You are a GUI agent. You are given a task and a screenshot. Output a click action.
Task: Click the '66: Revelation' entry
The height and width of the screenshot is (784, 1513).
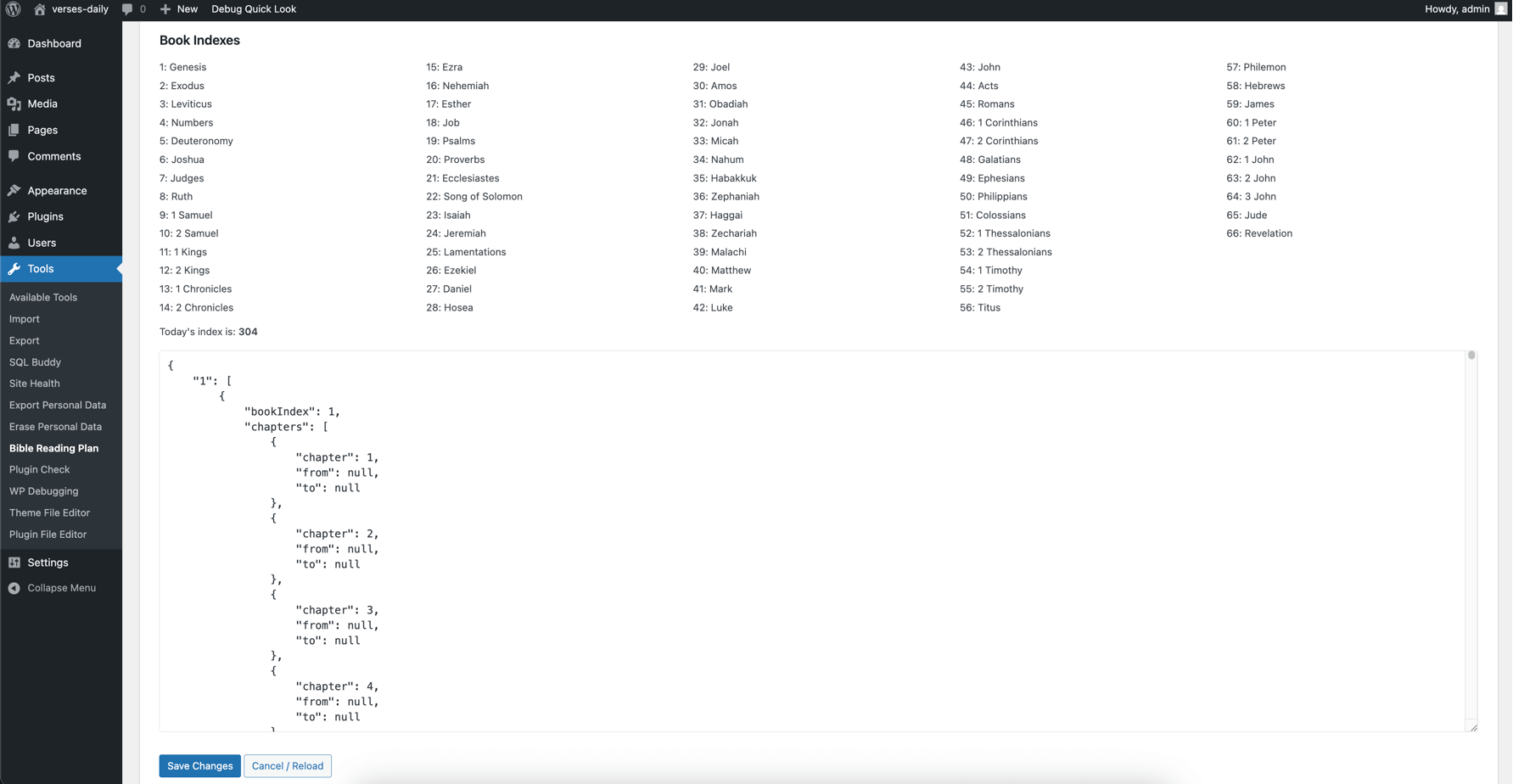tap(1259, 233)
